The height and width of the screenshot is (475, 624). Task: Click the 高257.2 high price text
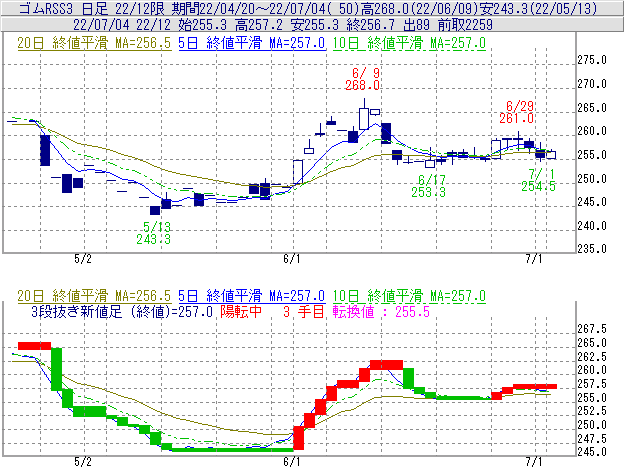[259, 25]
